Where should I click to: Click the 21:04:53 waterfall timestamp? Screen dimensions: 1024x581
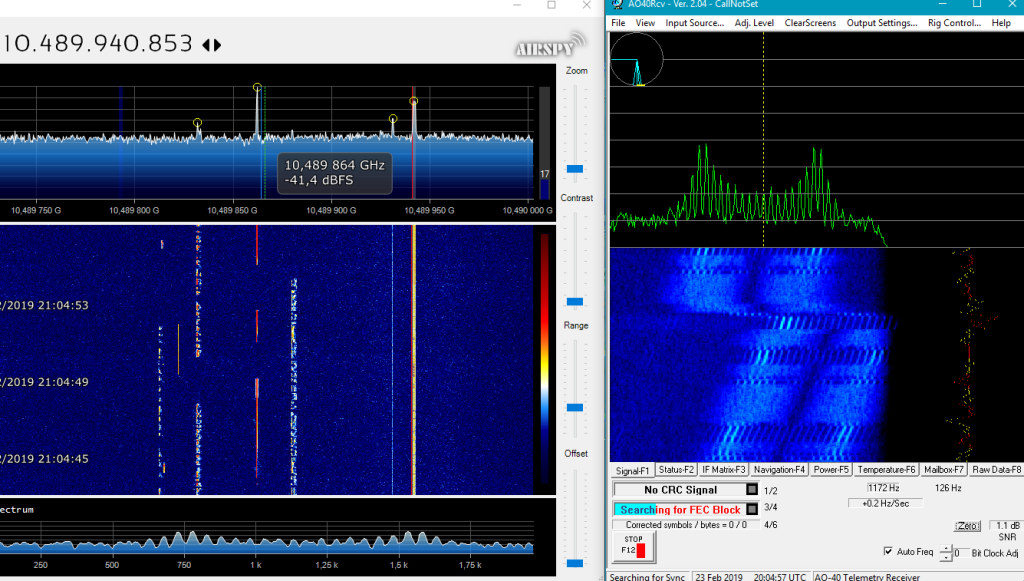(x=44, y=305)
